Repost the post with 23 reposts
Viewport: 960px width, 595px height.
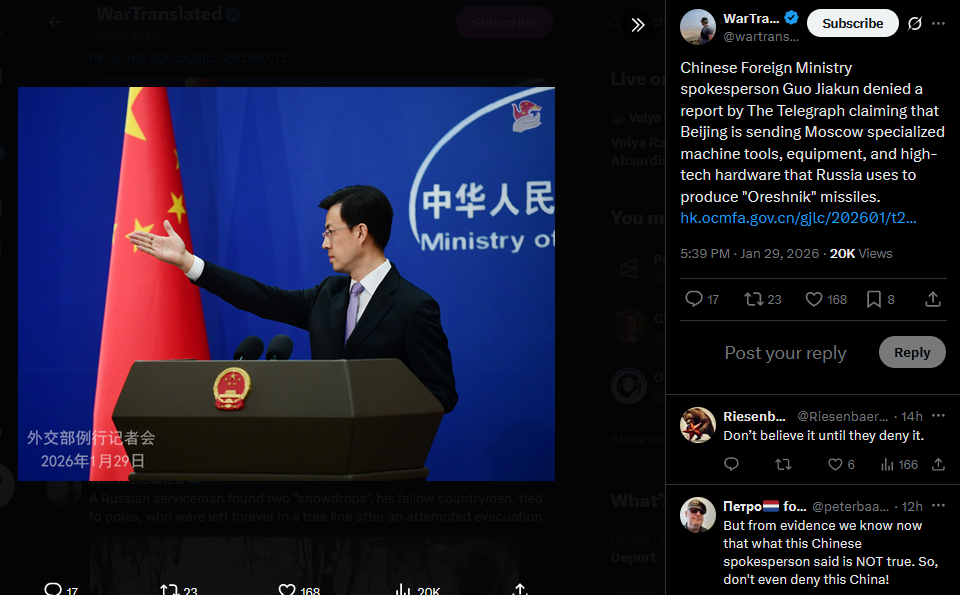tap(763, 299)
